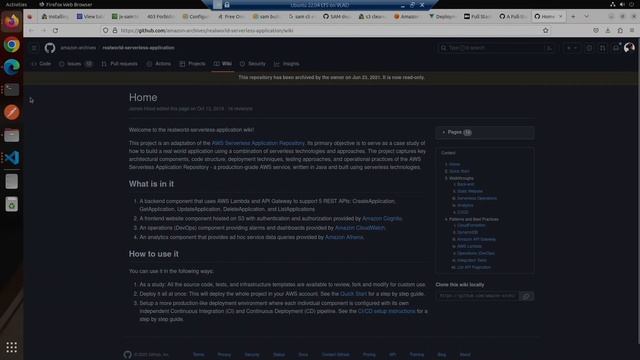The height and width of the screenshot is (360, 640).
Task: Reload the page in Firefox
Action: coord(56,30)
